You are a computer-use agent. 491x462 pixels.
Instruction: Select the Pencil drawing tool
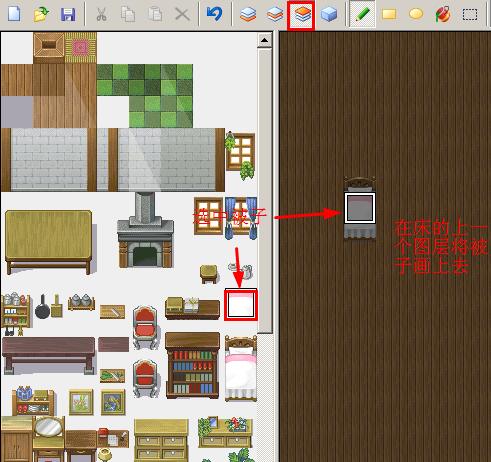363,14
